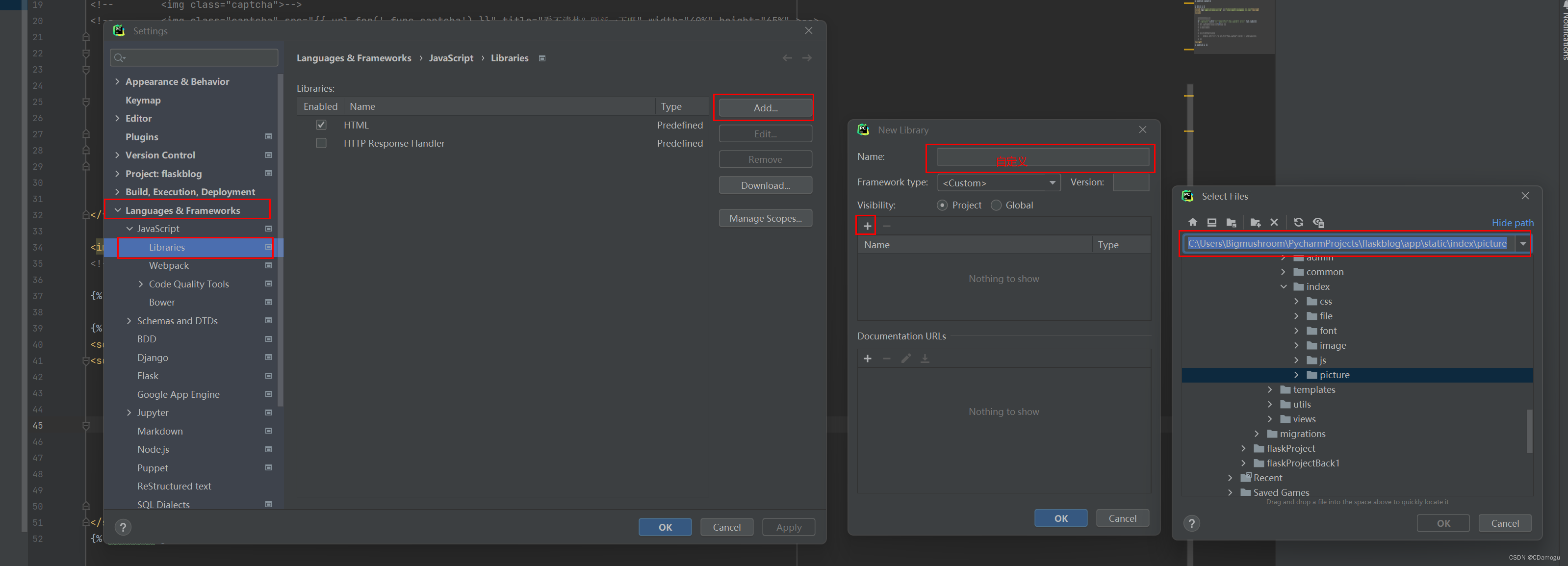Expand Code Quality Tools node
Image resolution: width=1568 pixels, height=566 pixels.
coord(141,284)
